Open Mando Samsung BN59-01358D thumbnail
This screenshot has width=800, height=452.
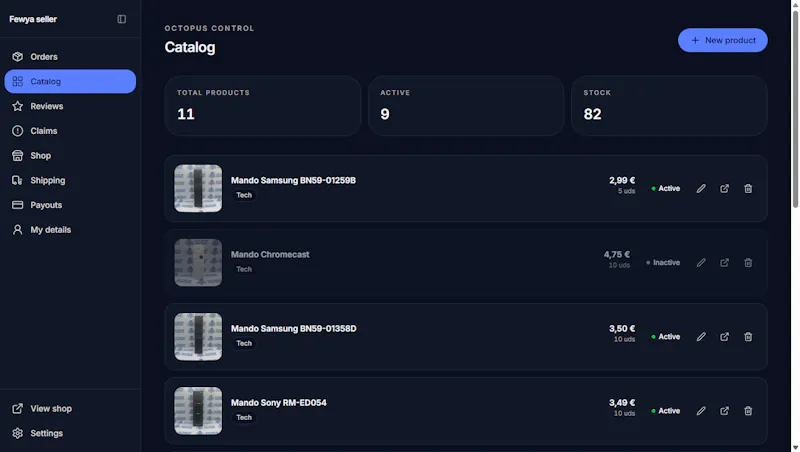click(x=198, y=337)
